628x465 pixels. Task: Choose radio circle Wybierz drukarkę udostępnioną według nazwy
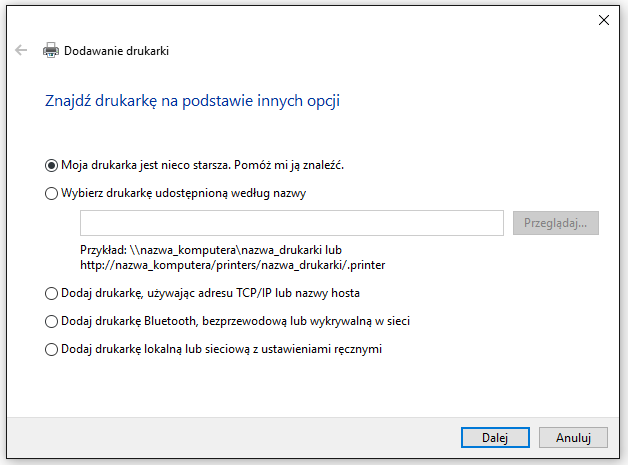[51, 193]
